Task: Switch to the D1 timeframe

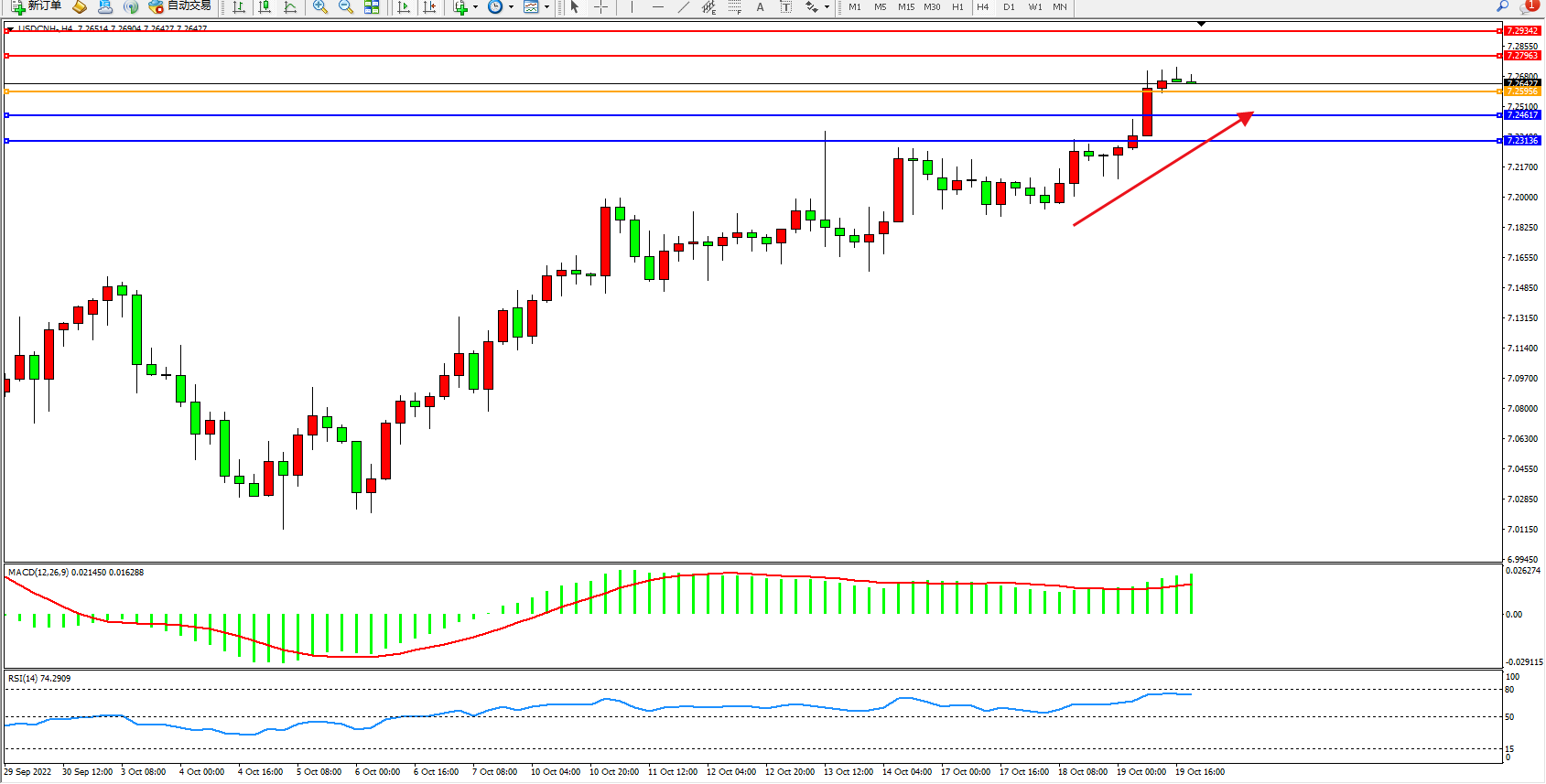Action: click(1009, 7)
